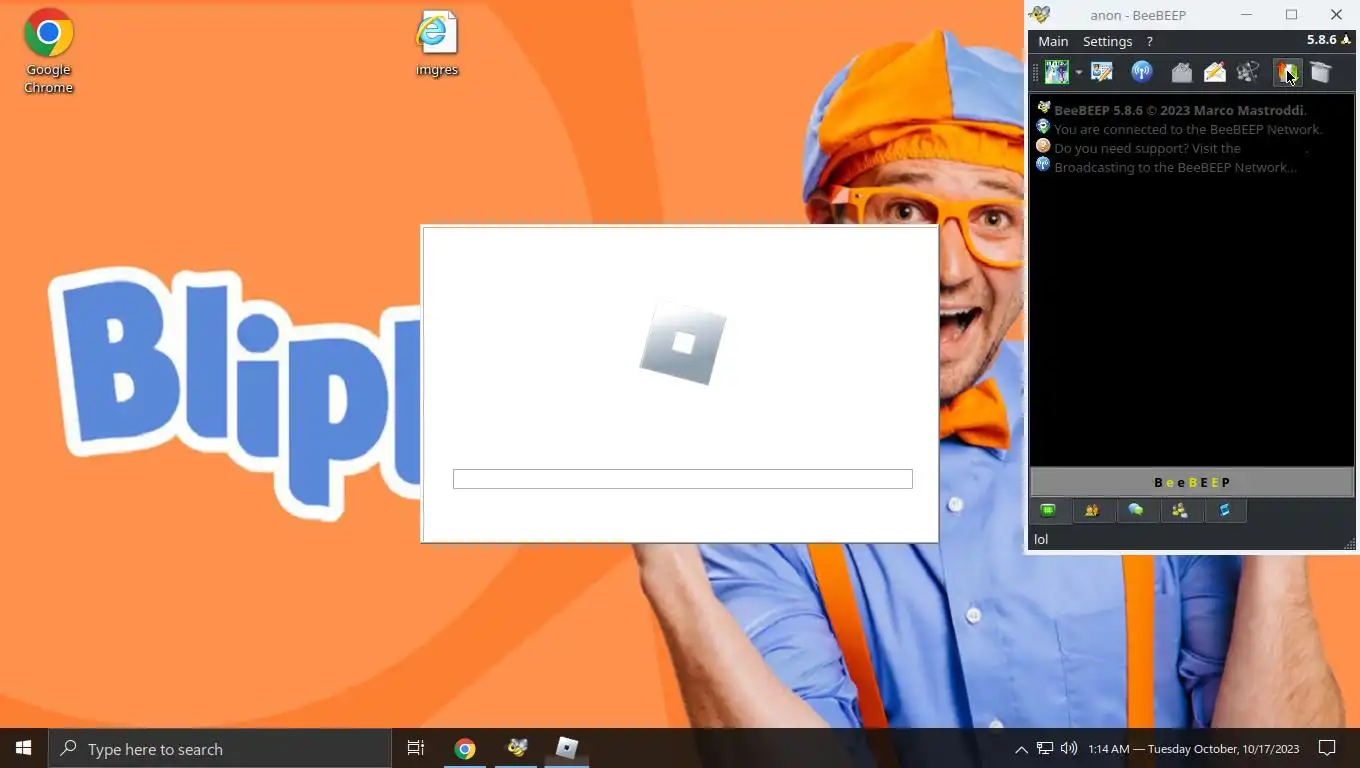Click the taskbar clock showing 1:14 AM
The image size is (1360, 768).
[1194, 749]
